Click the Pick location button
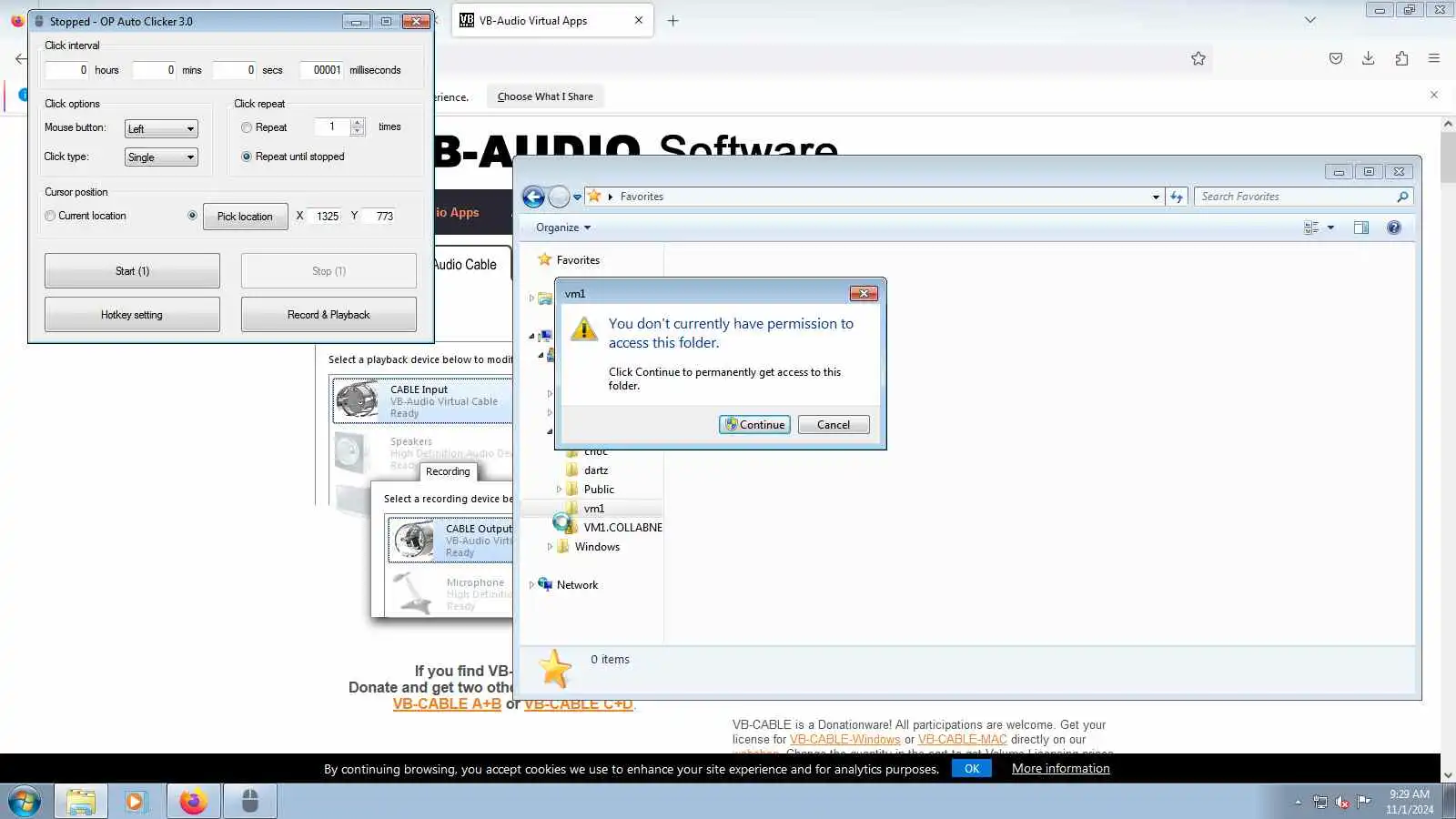The height and width of the screenshot is (819, 1456). 245,217
